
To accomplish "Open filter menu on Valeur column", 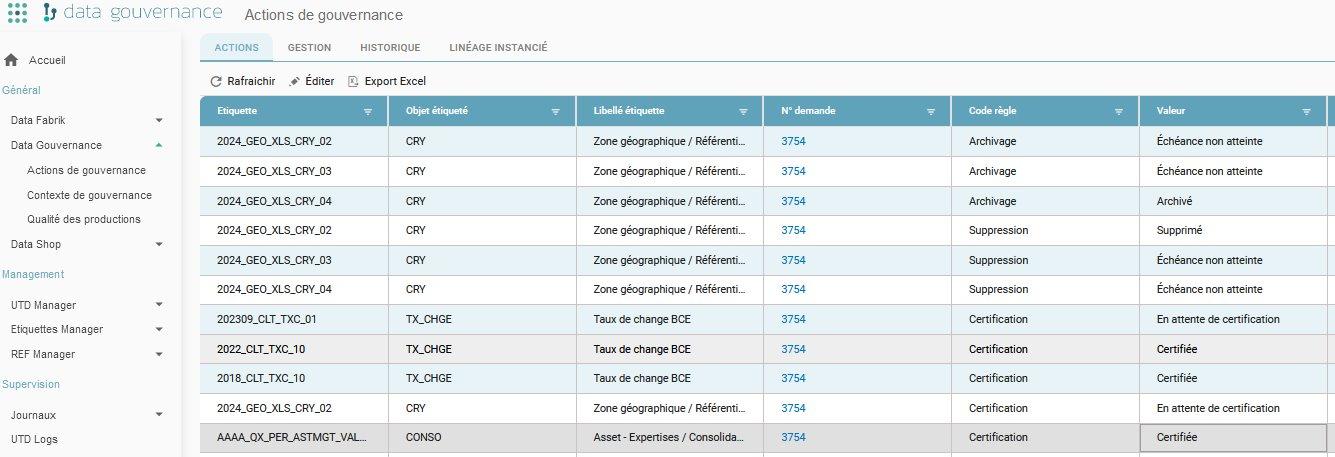I will (1306, 111).
